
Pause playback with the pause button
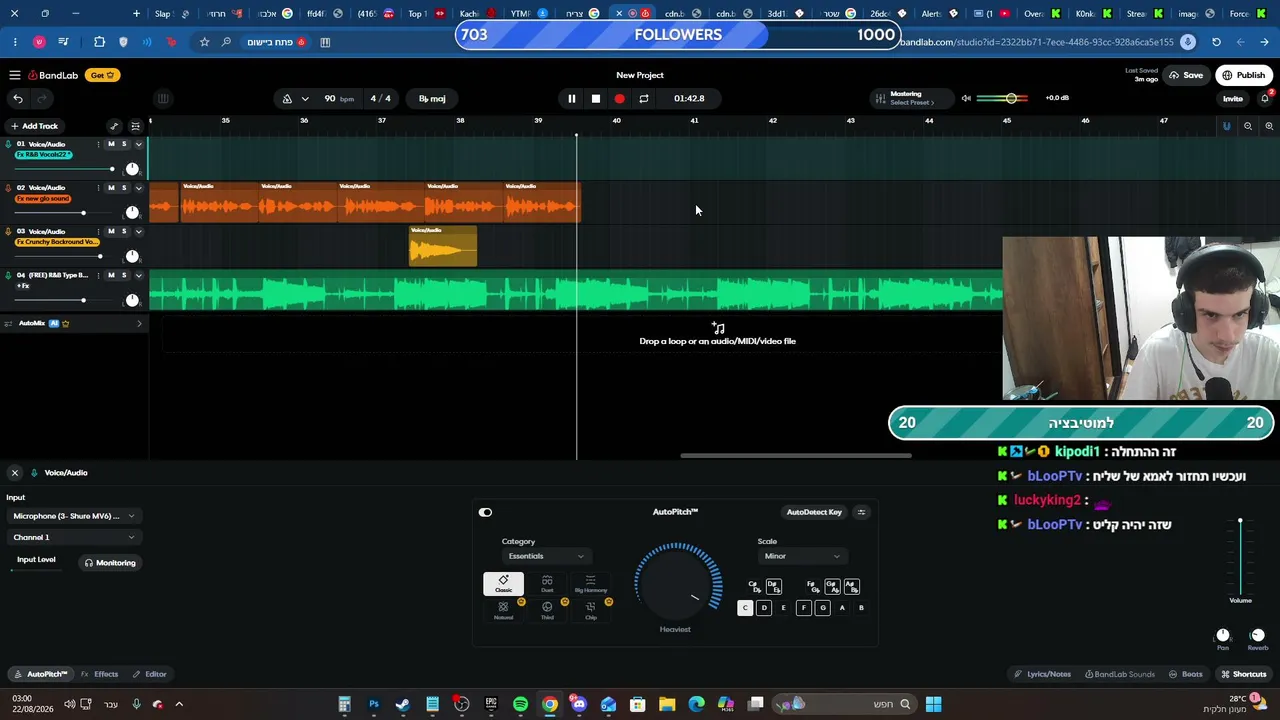[571, 98]
